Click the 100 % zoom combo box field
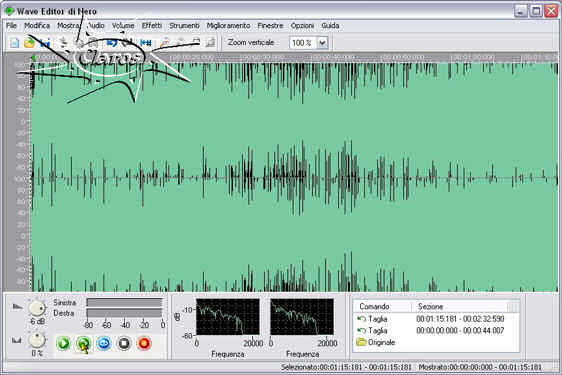Image resolution: width=562 pixels, height=375 pixels. [x=308, y=43]
